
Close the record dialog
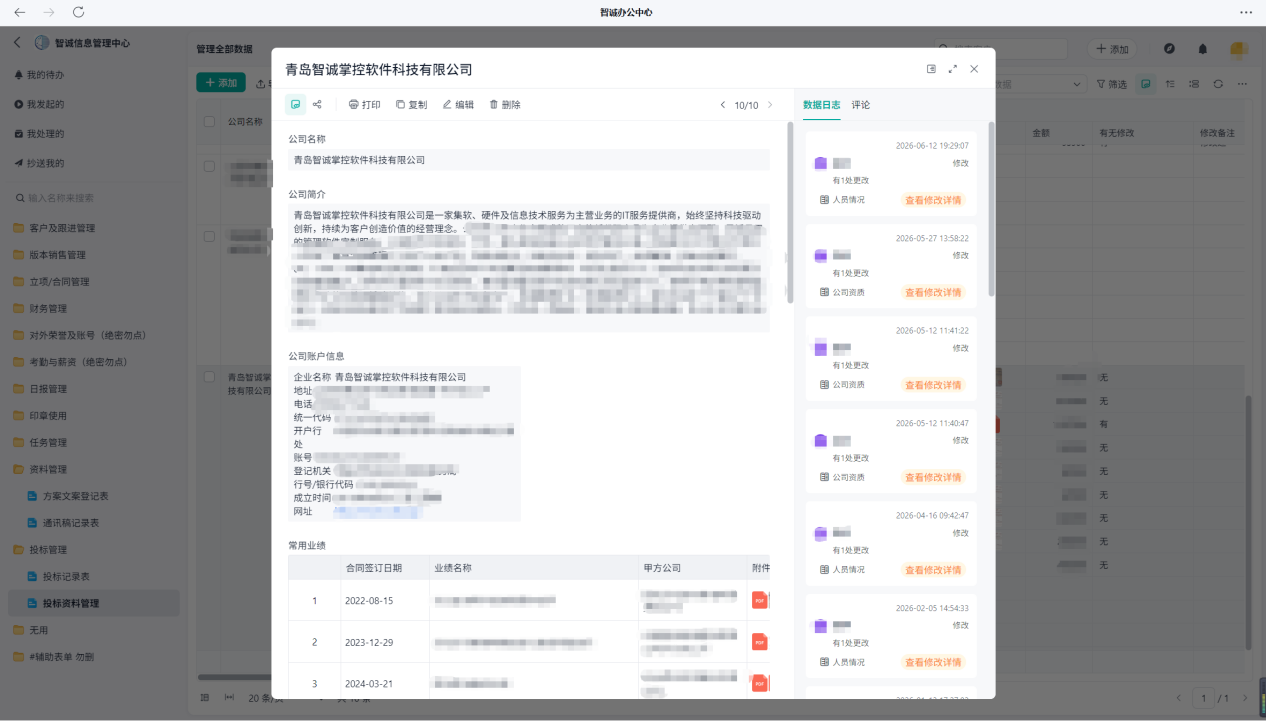point(974,69)
